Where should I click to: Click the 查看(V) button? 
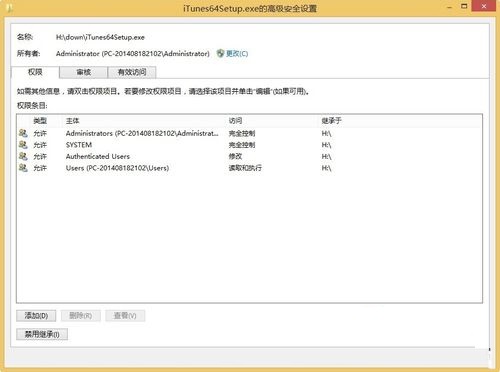(x=125, y=315)
